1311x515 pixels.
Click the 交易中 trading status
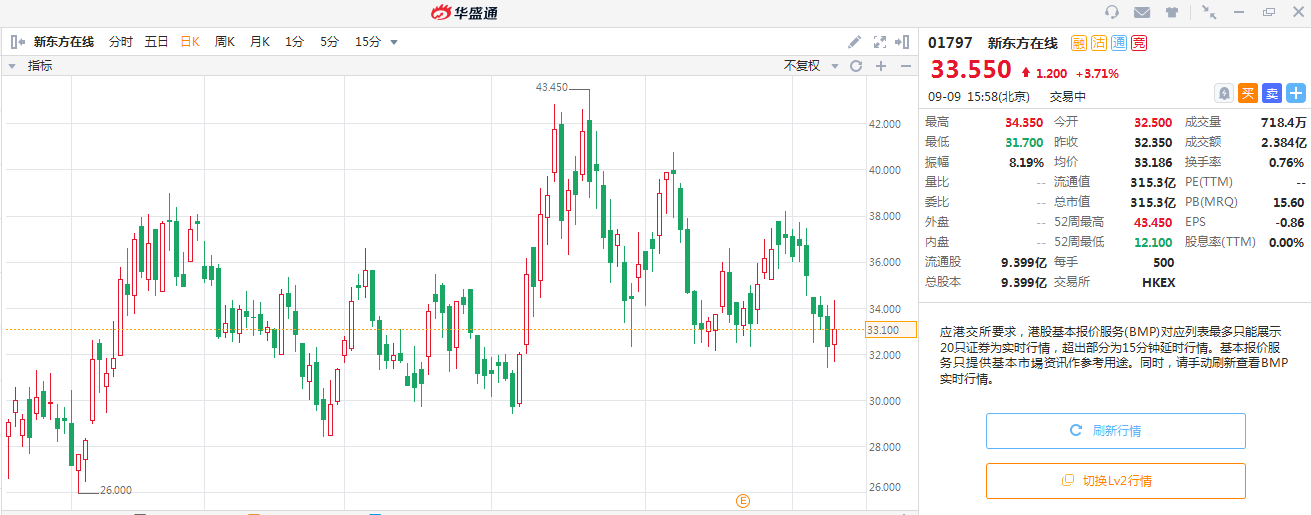point(1067,97)
